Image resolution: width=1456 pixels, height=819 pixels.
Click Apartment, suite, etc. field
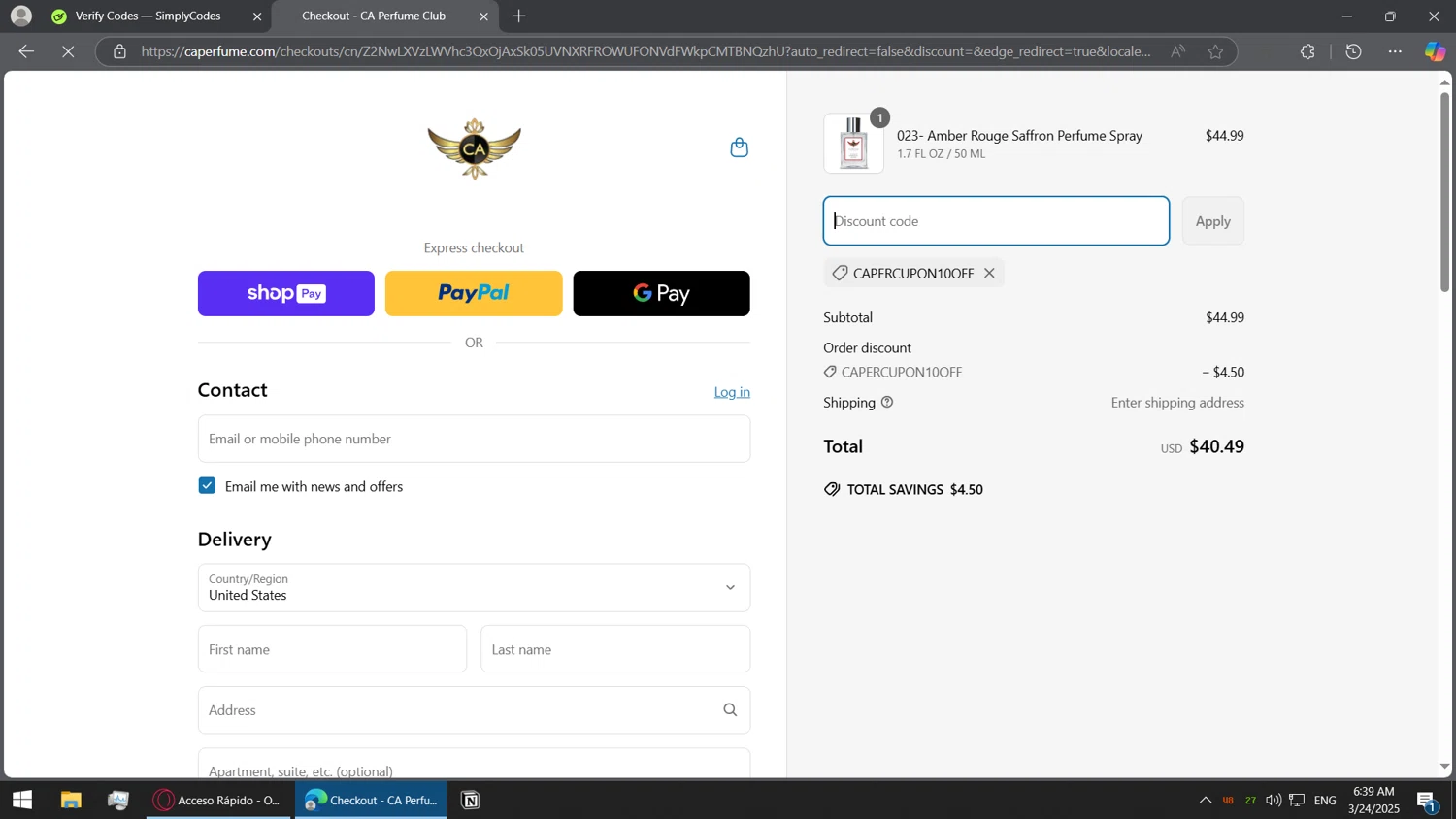tap(474, 764)
